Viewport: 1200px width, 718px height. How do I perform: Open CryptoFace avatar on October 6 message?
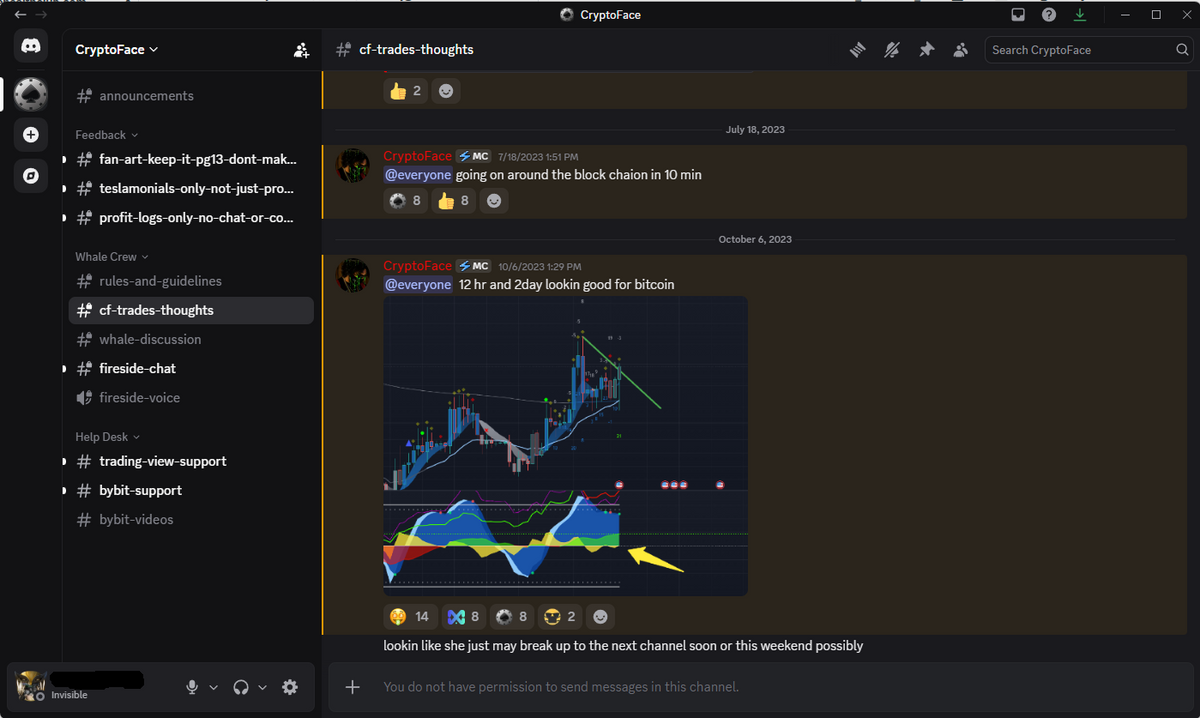[x=353, y=275]
